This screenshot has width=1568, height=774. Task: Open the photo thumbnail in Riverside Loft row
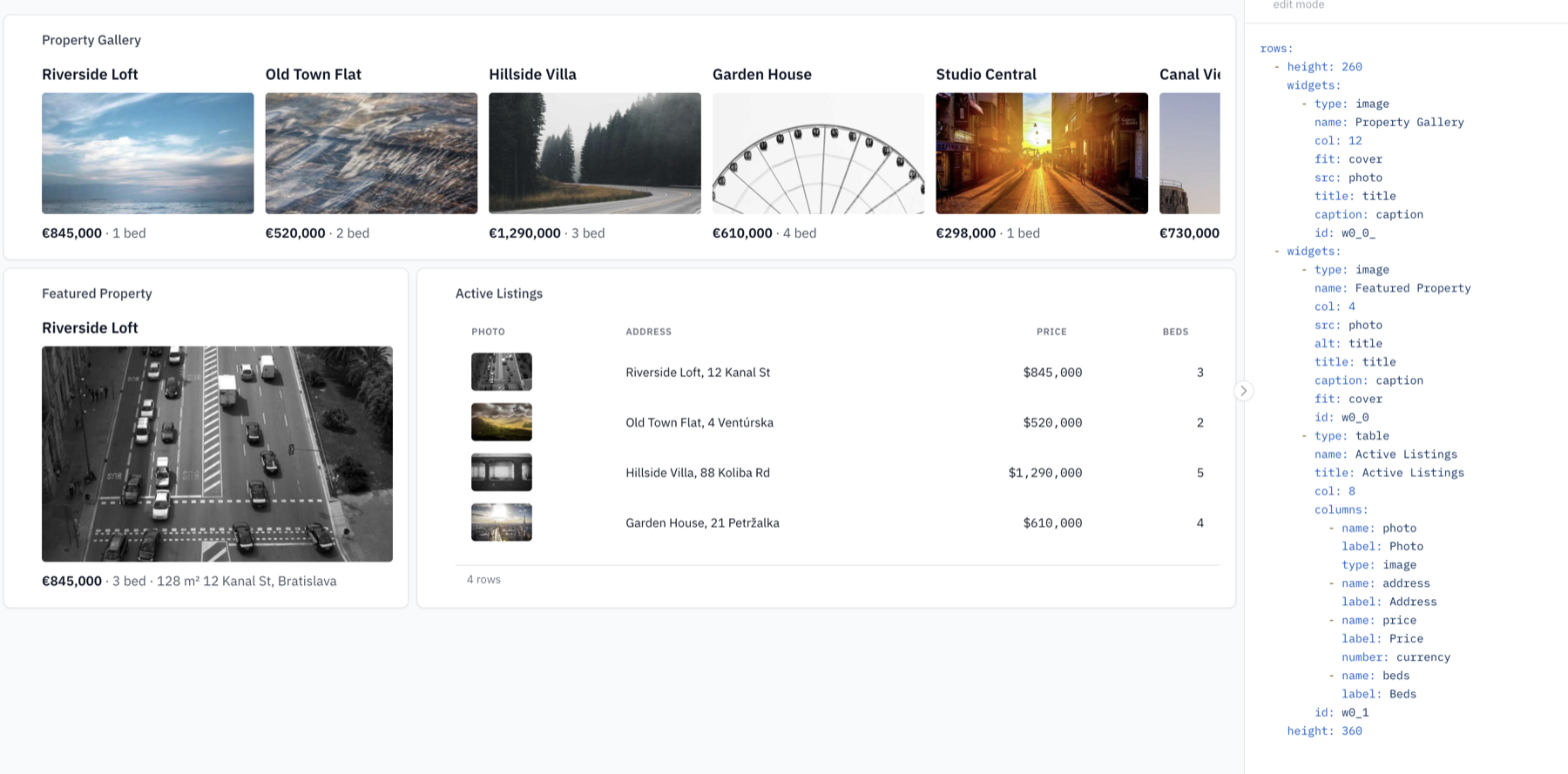coord(502,372)
